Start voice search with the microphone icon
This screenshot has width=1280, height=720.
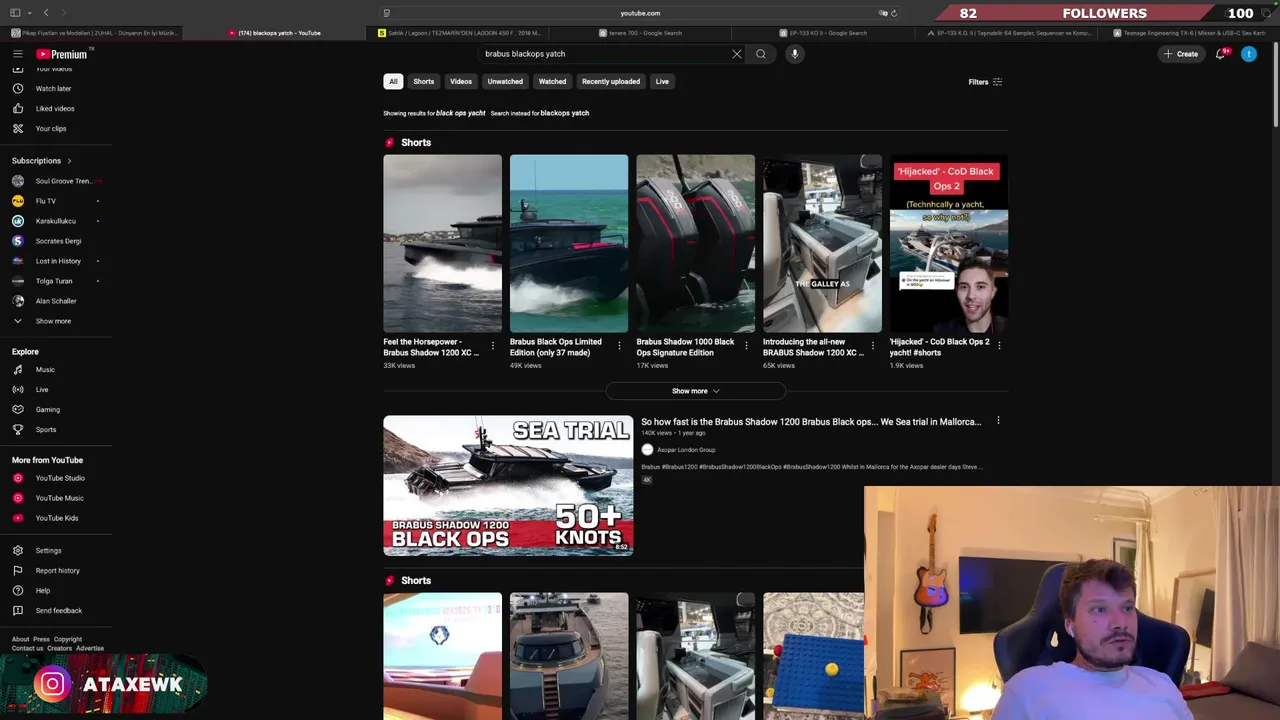(795, 54)
